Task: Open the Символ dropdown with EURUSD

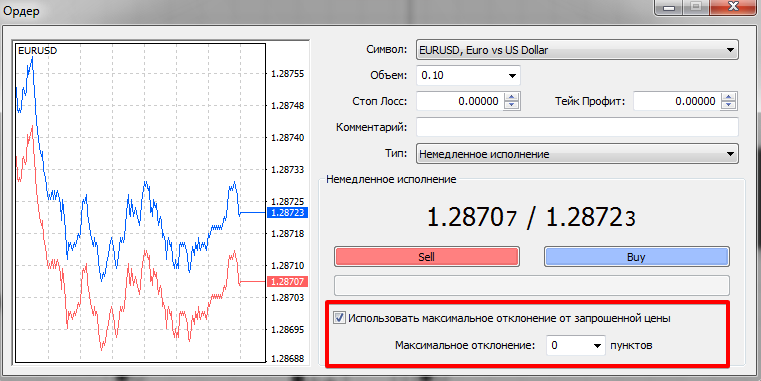Action: [x=577, y=50]
